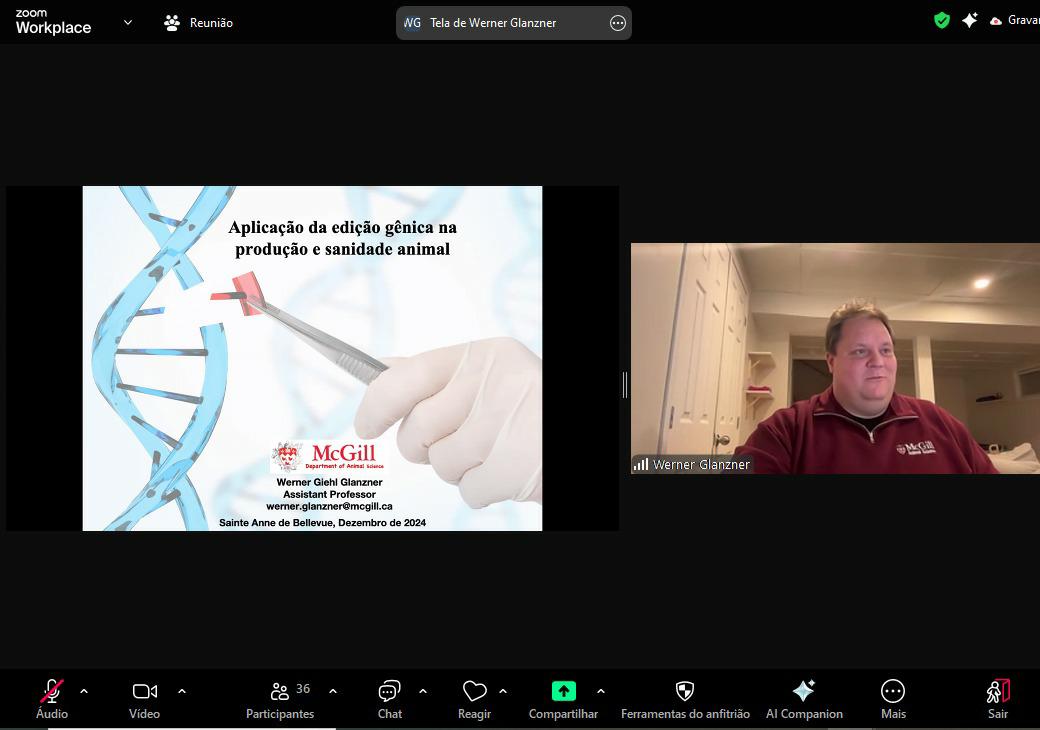Viewport: 1040px width, 730px height.
Task: Open the Zoom Workplace dropdown chevron
Action: 128,22
